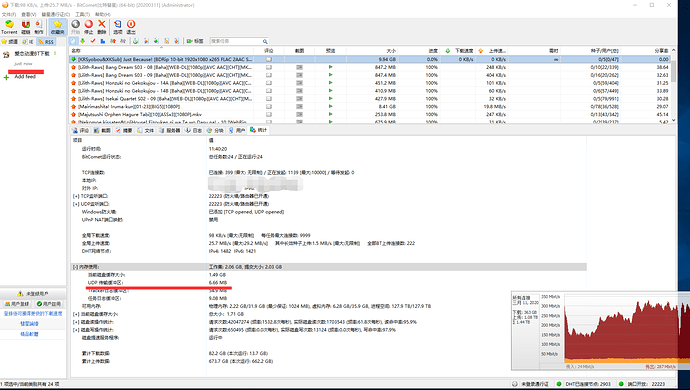This screenshot has height=390, width=690.
Task: Click the blue folder filter icon
Action: tap(103, 41)
